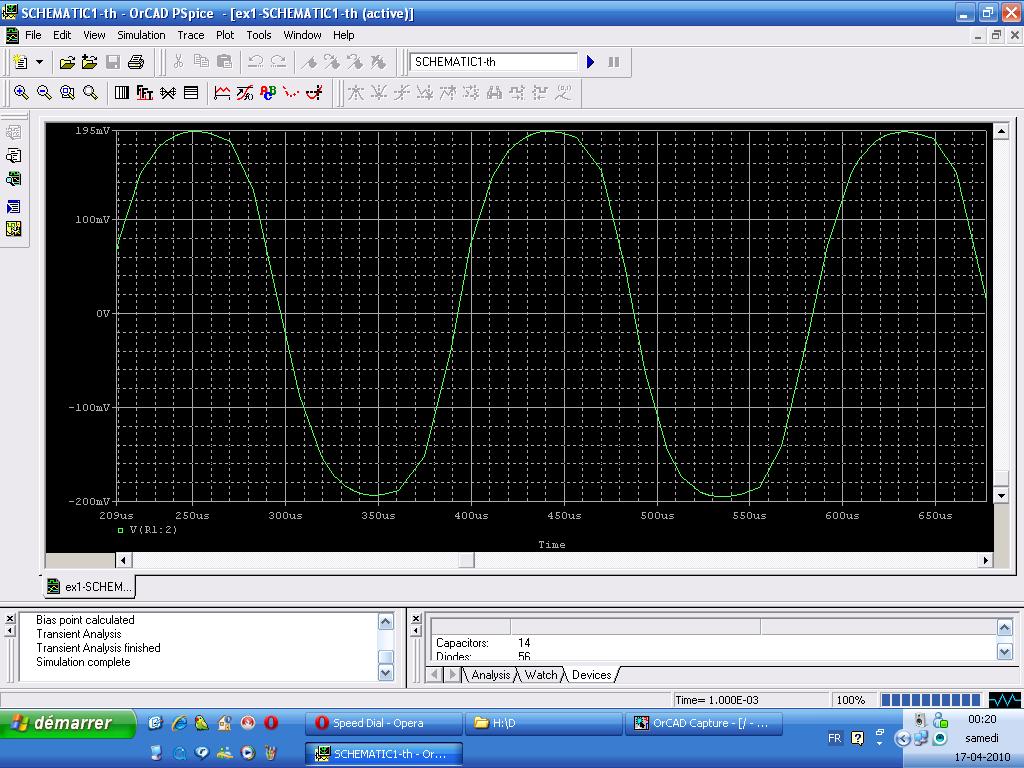Click the Open file folder icon

[x=67, y=62]
